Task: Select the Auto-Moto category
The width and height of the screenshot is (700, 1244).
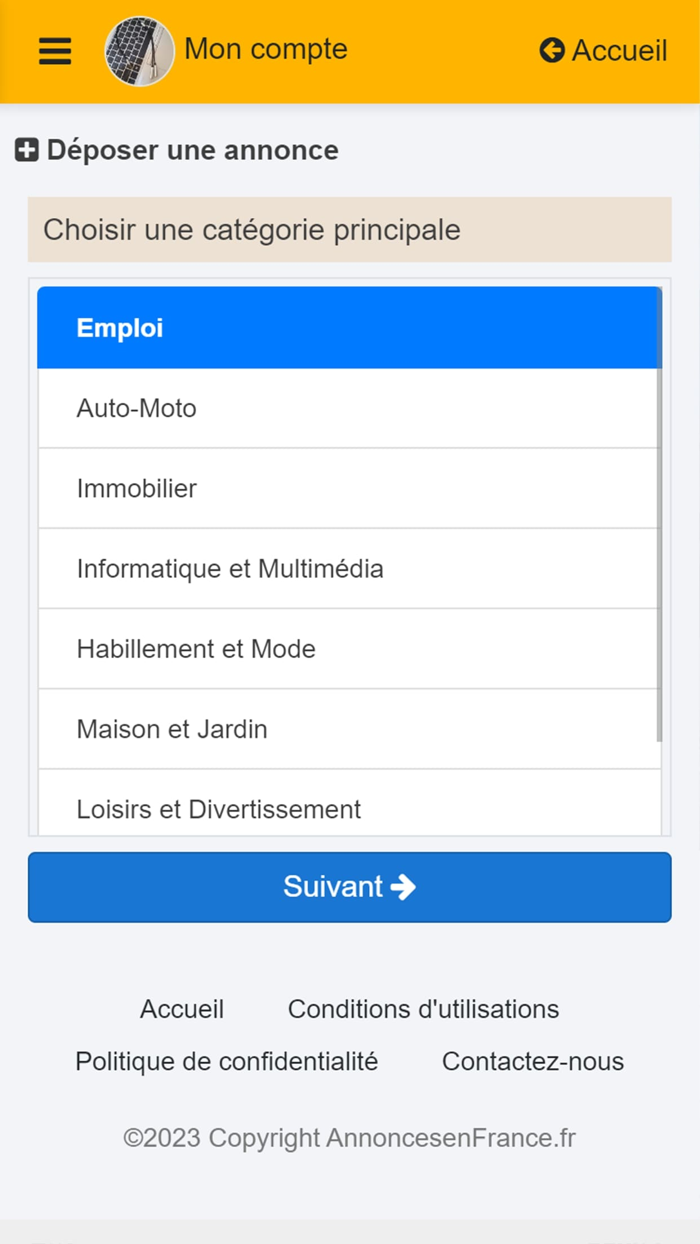Action: pos(349,408)
